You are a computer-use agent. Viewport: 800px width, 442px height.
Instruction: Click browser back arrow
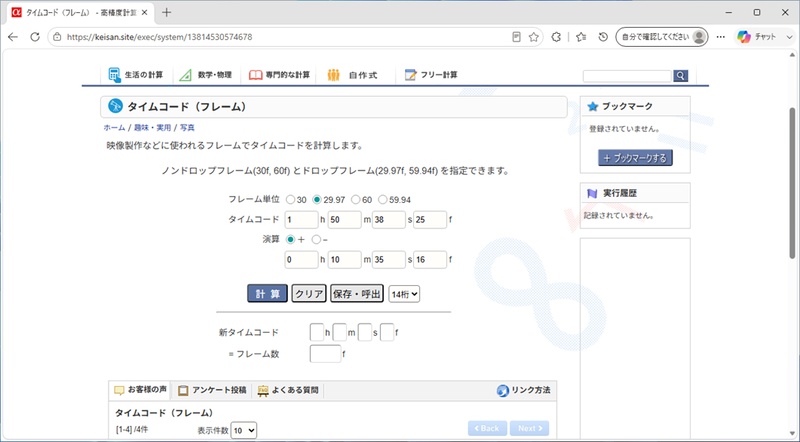coord(13,37)
